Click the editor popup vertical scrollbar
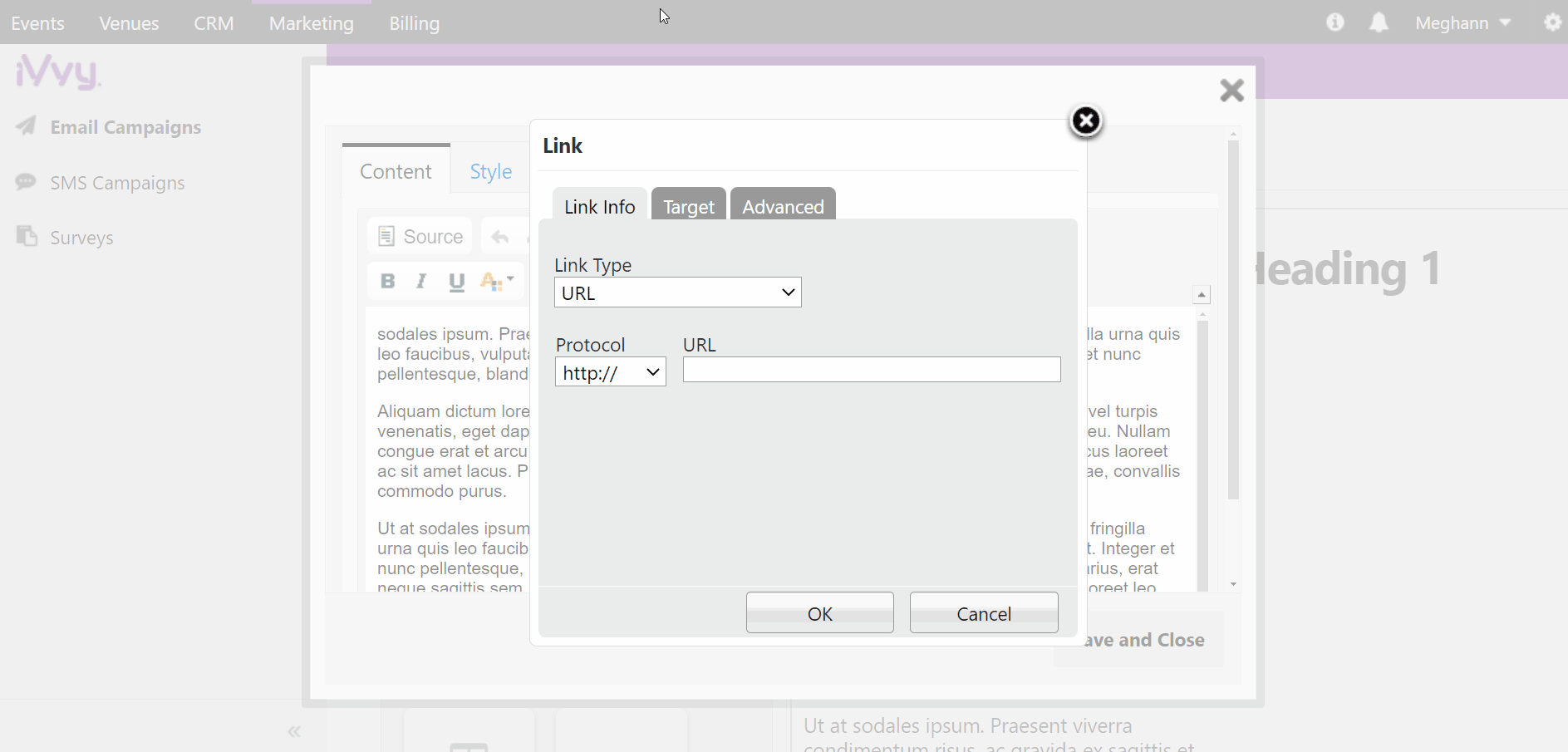 tap(1233, 320)
